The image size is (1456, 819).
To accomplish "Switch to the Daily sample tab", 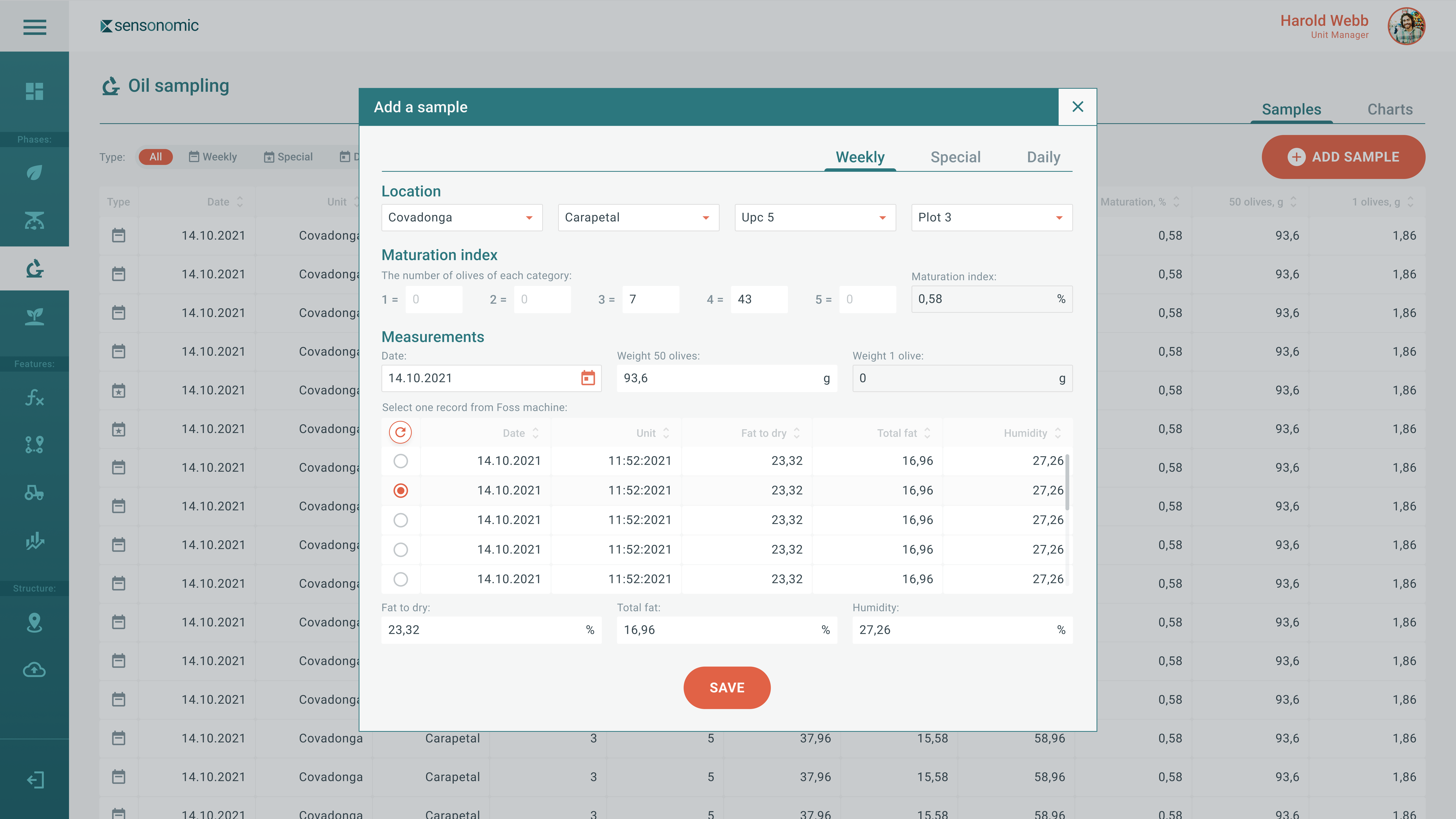I will pyautogui.click(x=1043, y=157).
